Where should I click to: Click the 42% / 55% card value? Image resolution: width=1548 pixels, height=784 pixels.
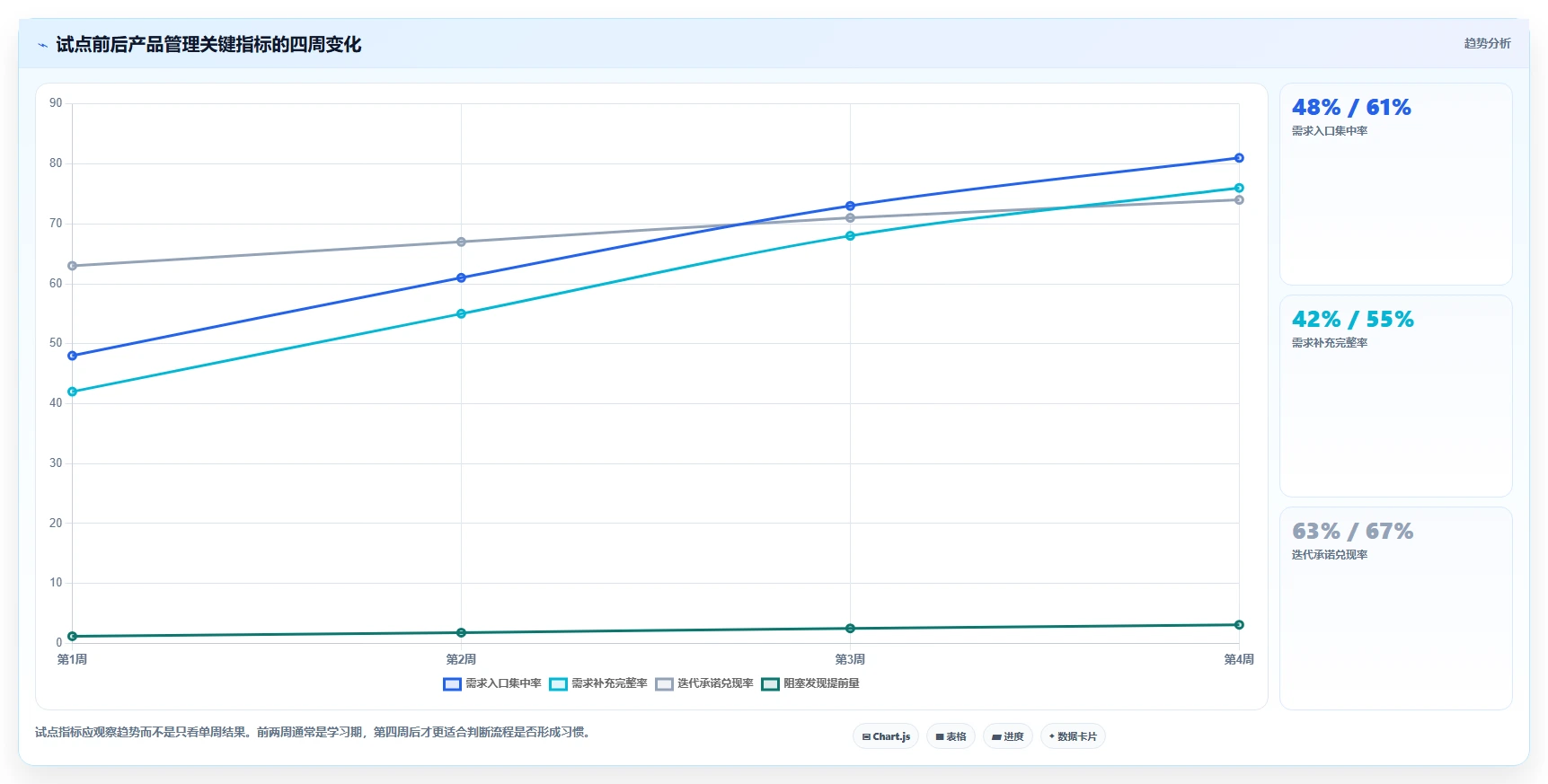(x=1352, y=320)
